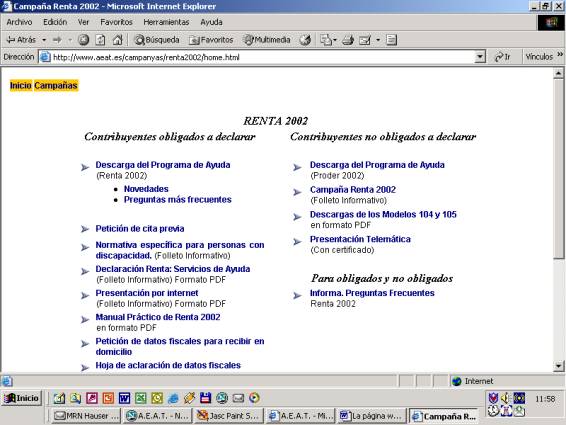The image size is (566, 425).
Task: Click the page scrollbar up arrow
Action: tap(558, 73)
